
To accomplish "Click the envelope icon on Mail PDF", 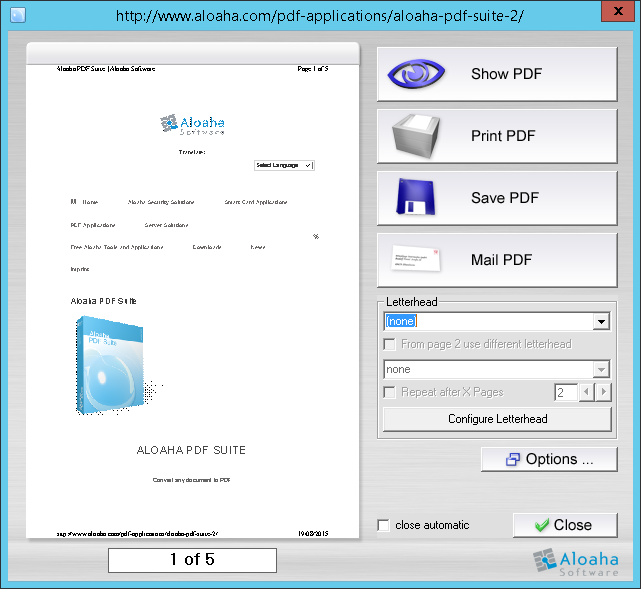I will click(416, 259).
